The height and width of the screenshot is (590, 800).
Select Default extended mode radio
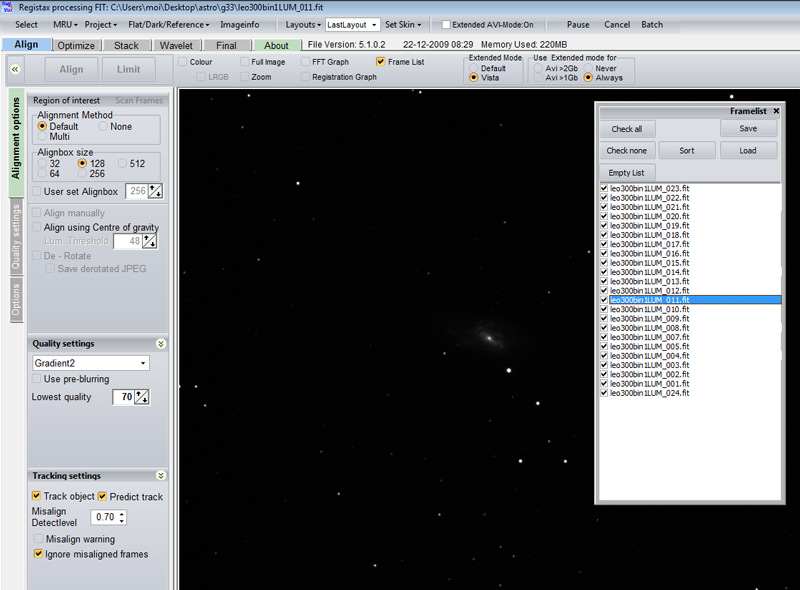click(473, 68)
